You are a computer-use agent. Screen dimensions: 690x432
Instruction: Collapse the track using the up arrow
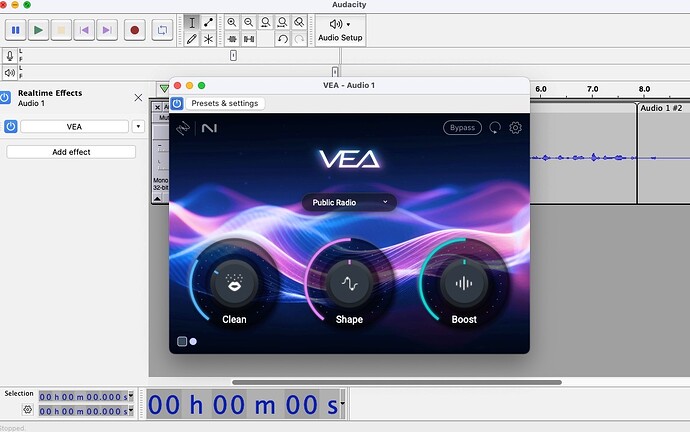pyautogui.click(x=157, y=198)
